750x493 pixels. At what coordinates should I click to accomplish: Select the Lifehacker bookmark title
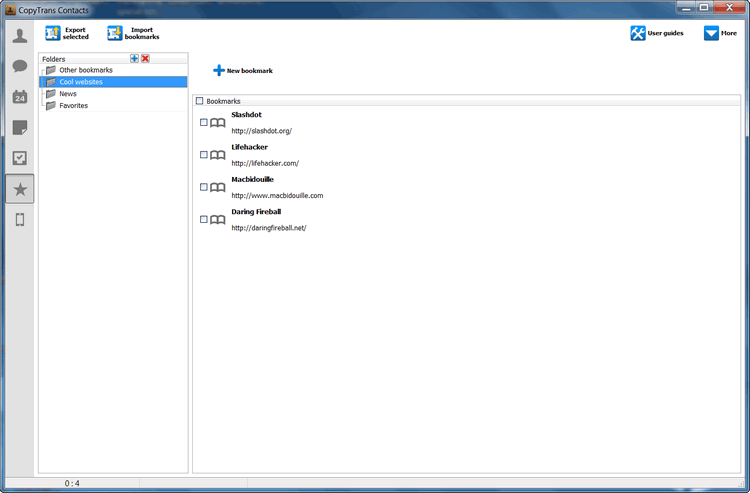coord(249,147)
